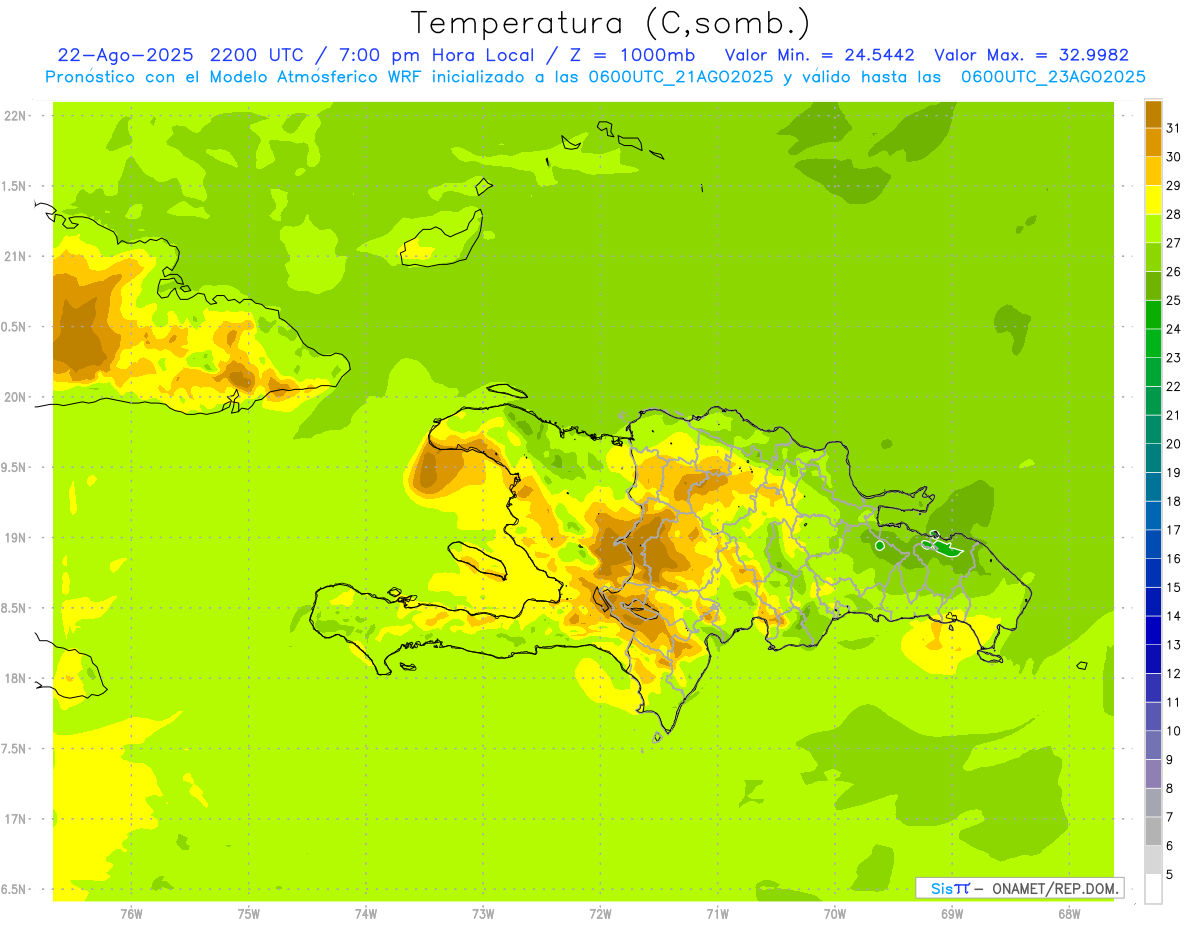Click the dark brown legend band above 31
1200x927 pixels.
[x=1153, y=114]
